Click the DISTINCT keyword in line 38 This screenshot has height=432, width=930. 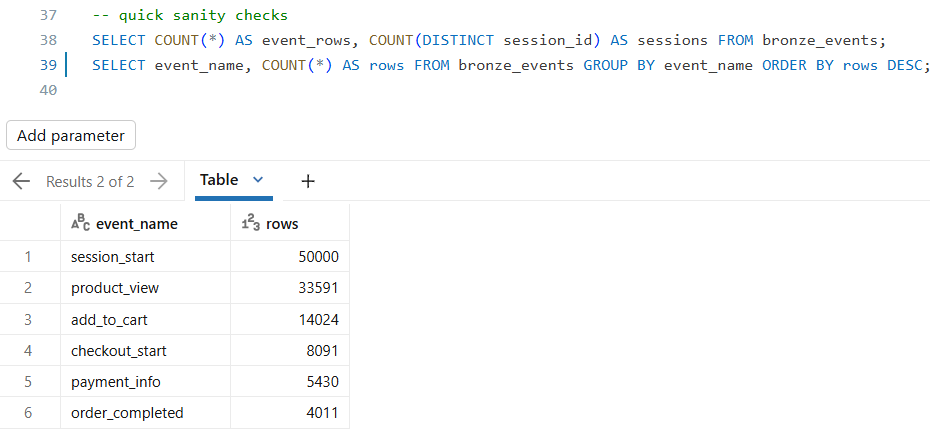pos(458,40)
